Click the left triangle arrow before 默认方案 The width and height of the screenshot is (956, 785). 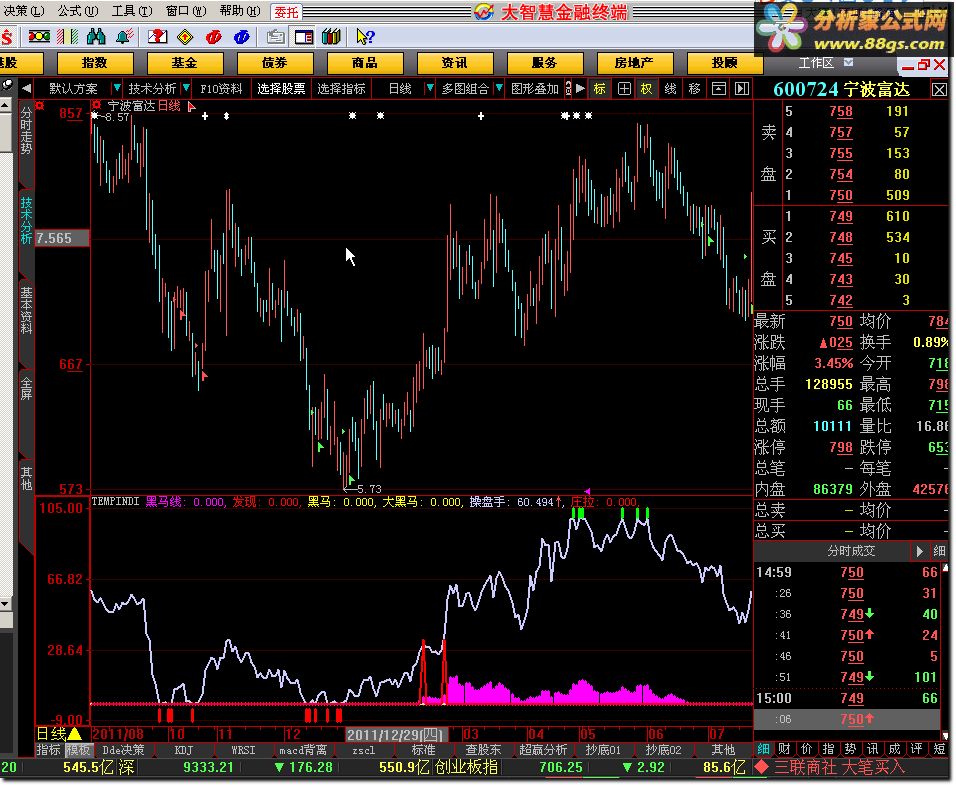tap(26, 89)
